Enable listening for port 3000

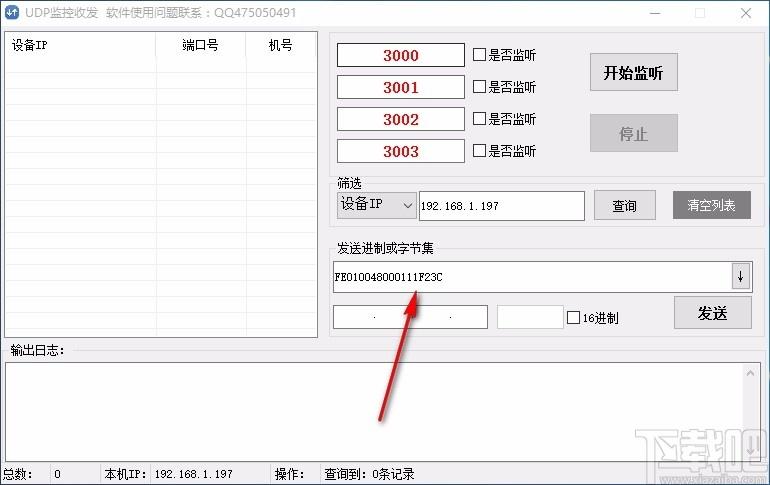(479, 54)
